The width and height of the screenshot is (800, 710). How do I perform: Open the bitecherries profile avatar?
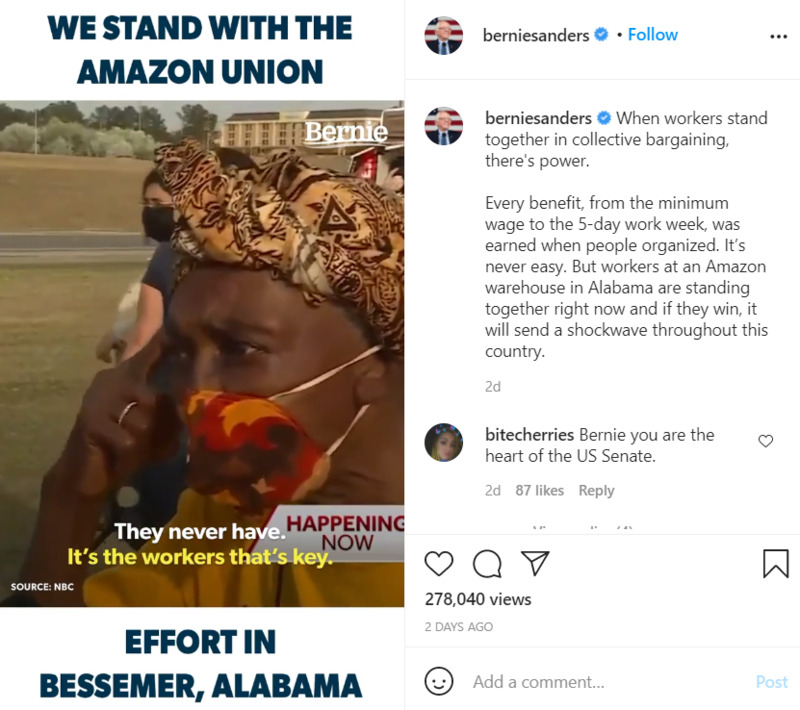tap(444, 442)
